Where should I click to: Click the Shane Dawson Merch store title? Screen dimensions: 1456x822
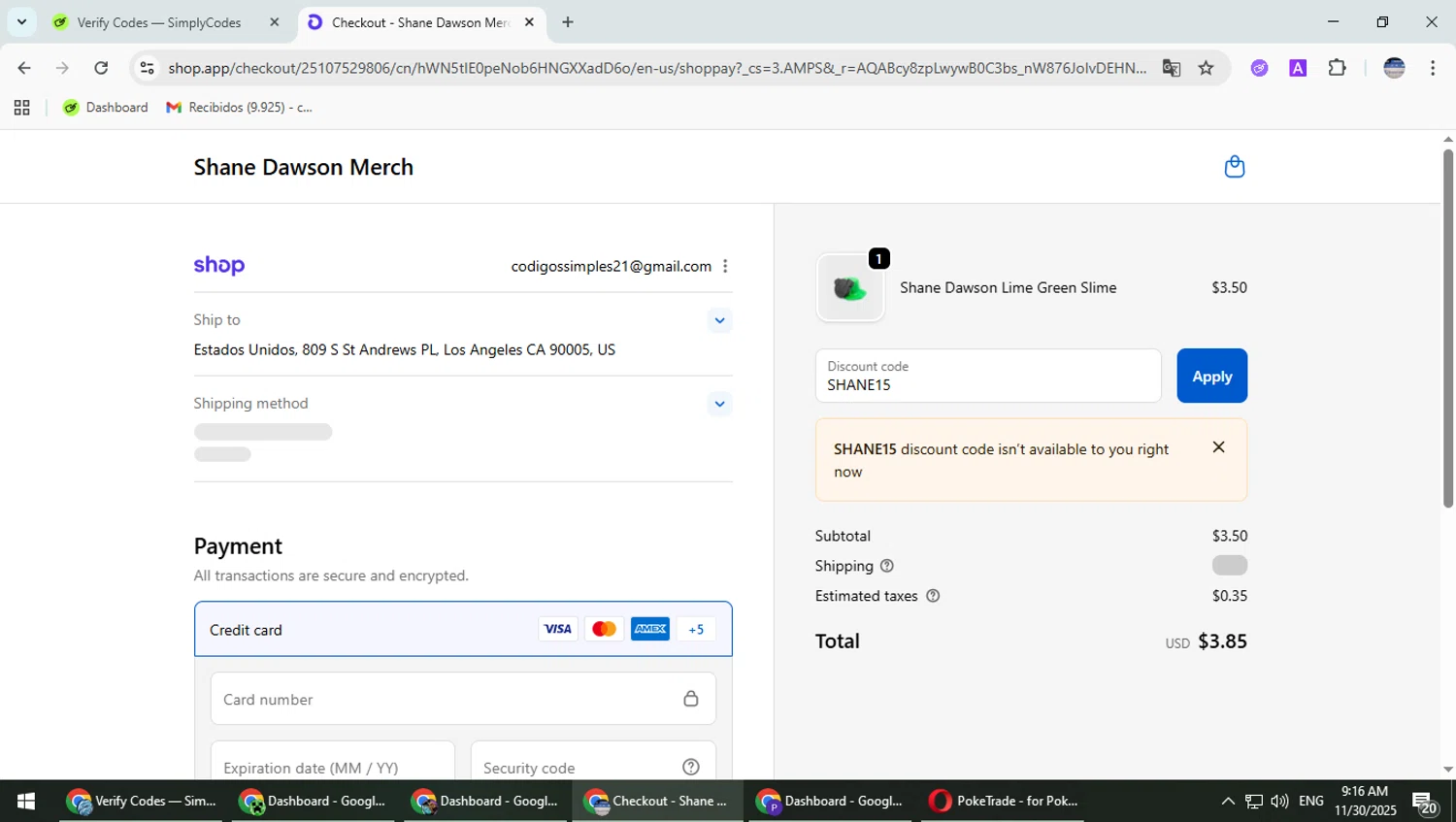tap(304, 167)
